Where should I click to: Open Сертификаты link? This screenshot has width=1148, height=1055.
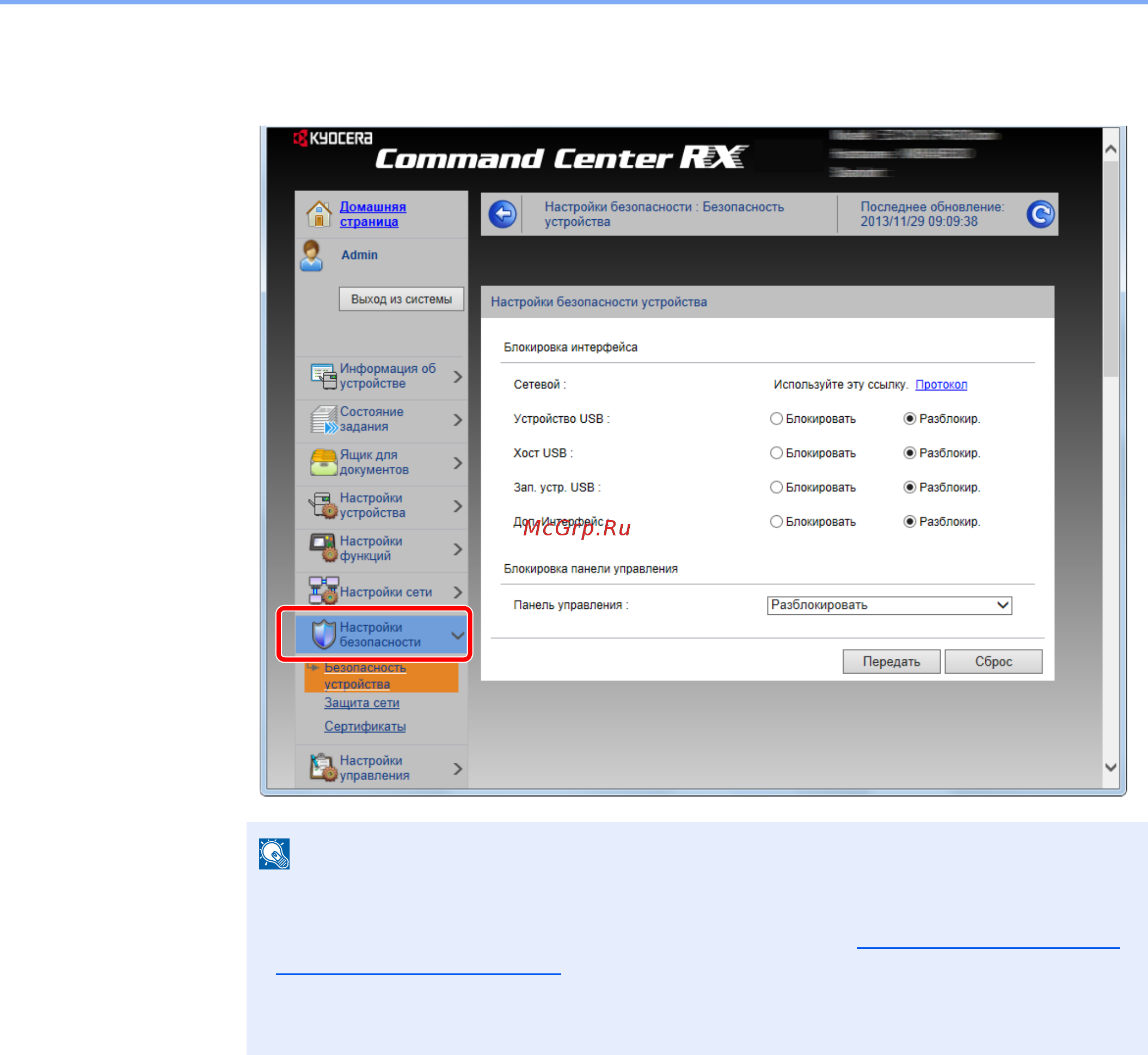(x=365, y=726)
